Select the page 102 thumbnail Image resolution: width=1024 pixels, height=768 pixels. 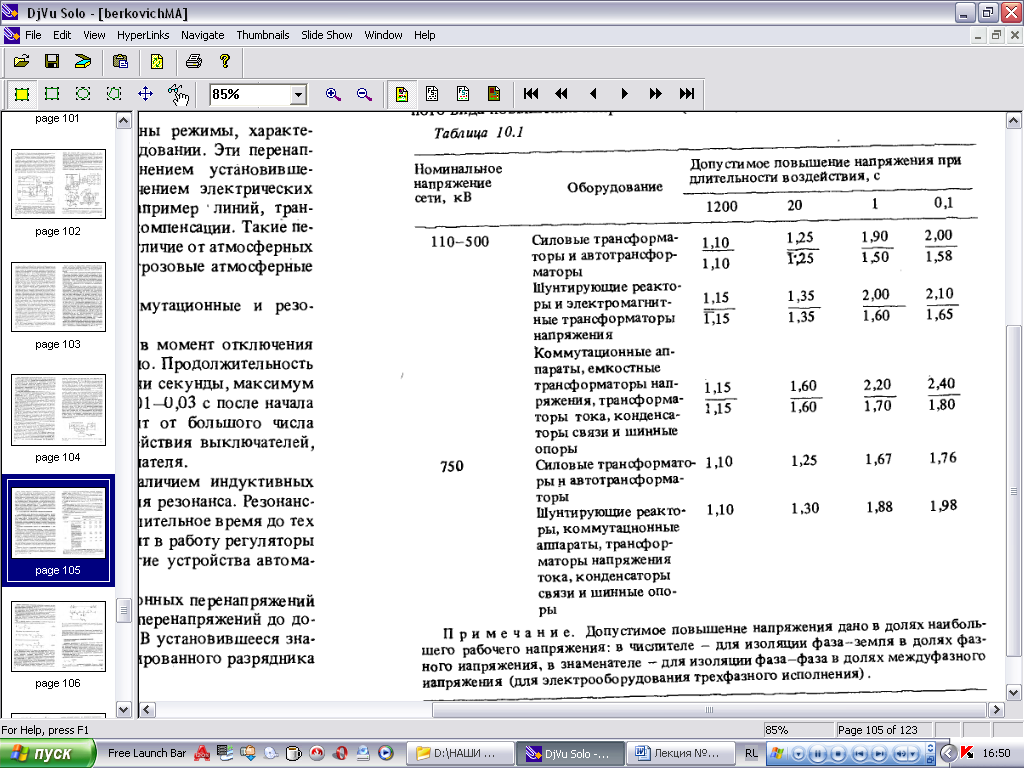[x=58, y=184]
